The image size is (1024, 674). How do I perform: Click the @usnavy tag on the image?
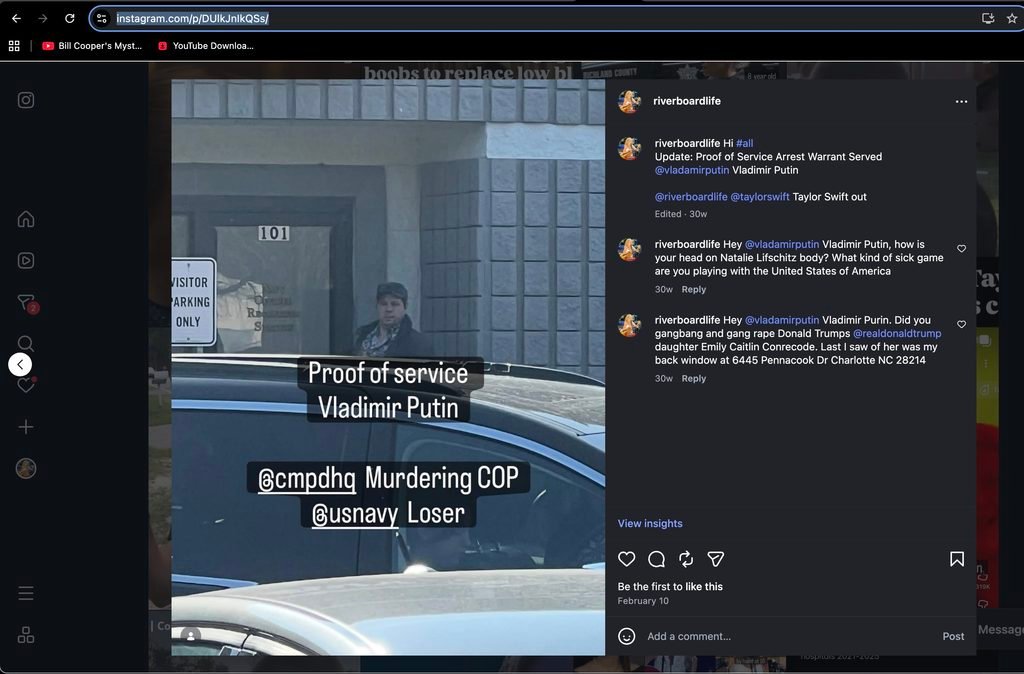(x=355, y=514)
